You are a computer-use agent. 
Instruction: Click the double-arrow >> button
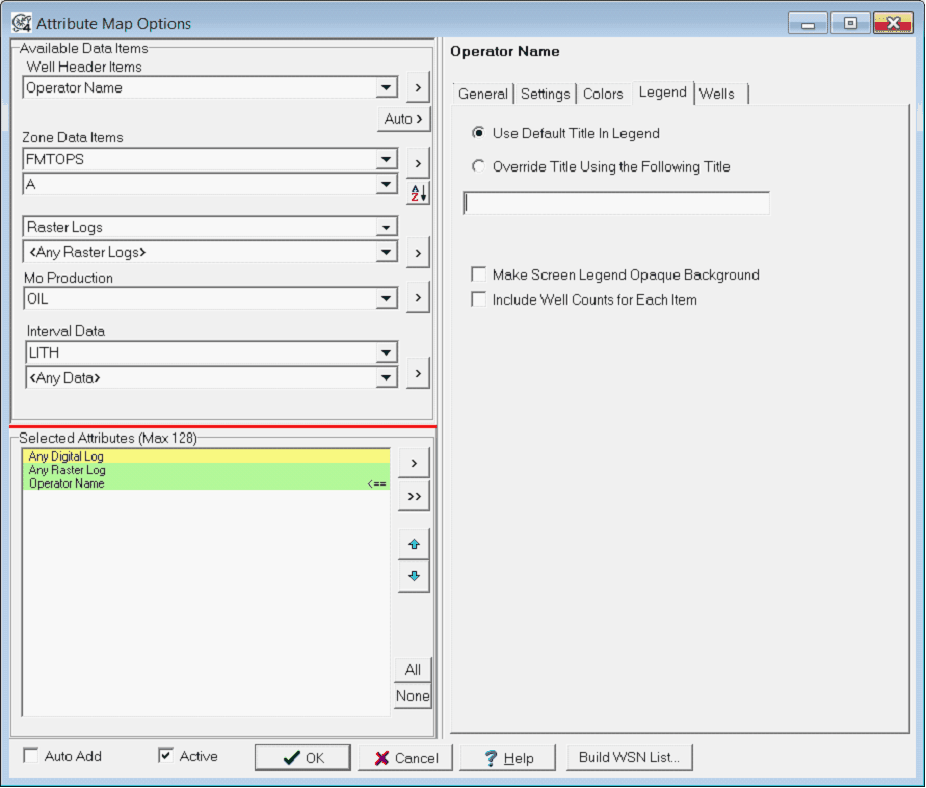click(413, 496)
